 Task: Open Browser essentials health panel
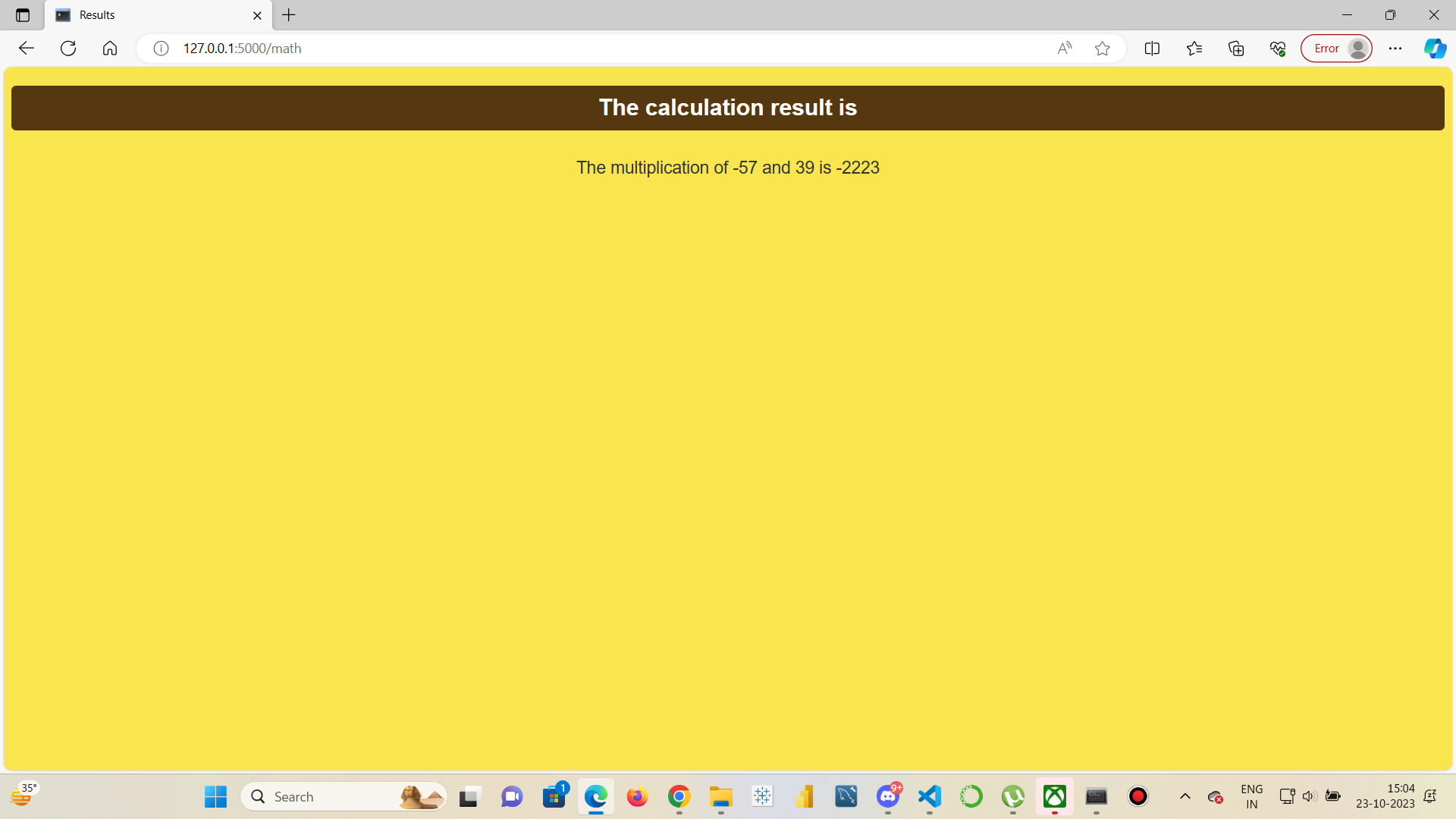[x=1277, y=48]
